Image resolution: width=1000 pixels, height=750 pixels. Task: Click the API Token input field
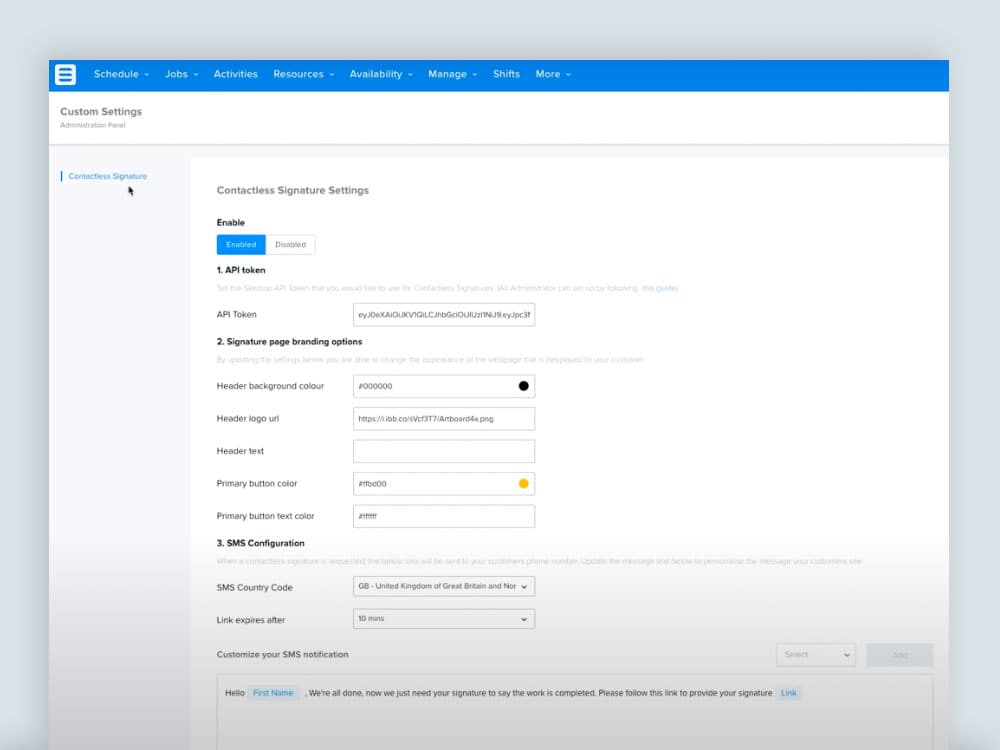[444, 314]
